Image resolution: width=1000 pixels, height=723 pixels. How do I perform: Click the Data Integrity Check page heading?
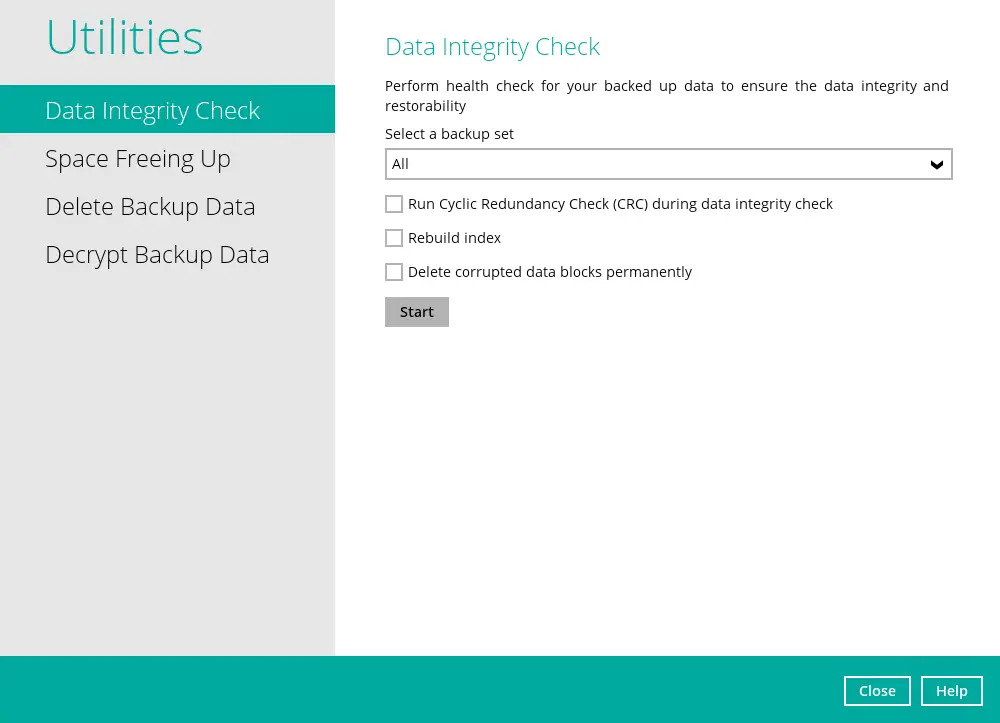coord(492,47)
